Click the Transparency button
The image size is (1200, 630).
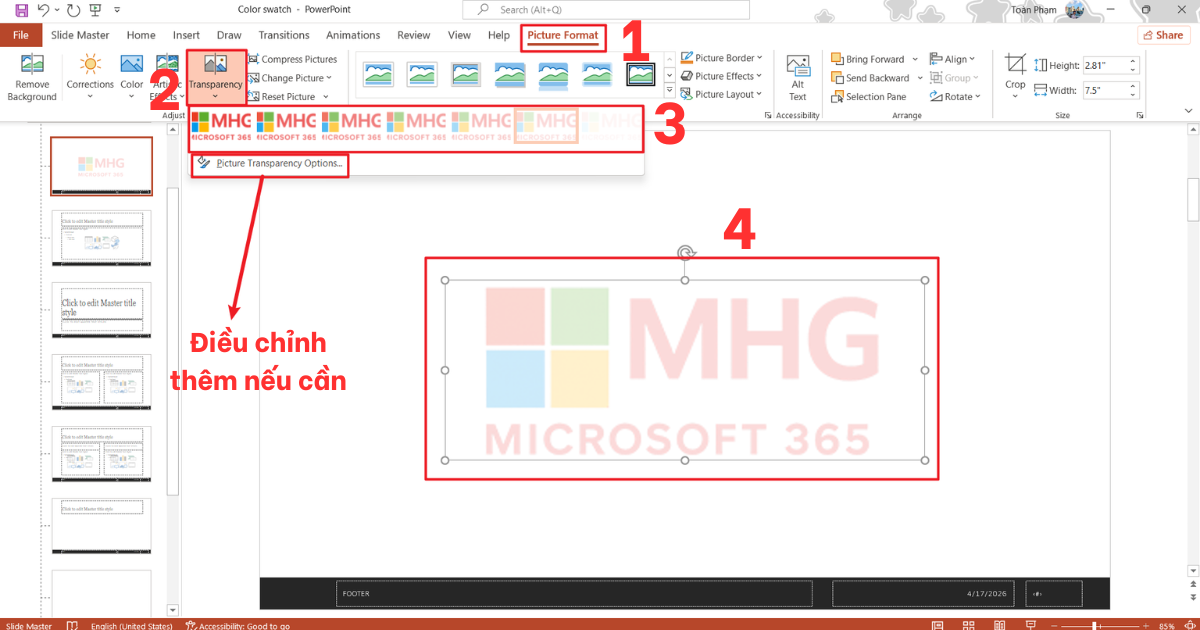[x=215, y=77]
